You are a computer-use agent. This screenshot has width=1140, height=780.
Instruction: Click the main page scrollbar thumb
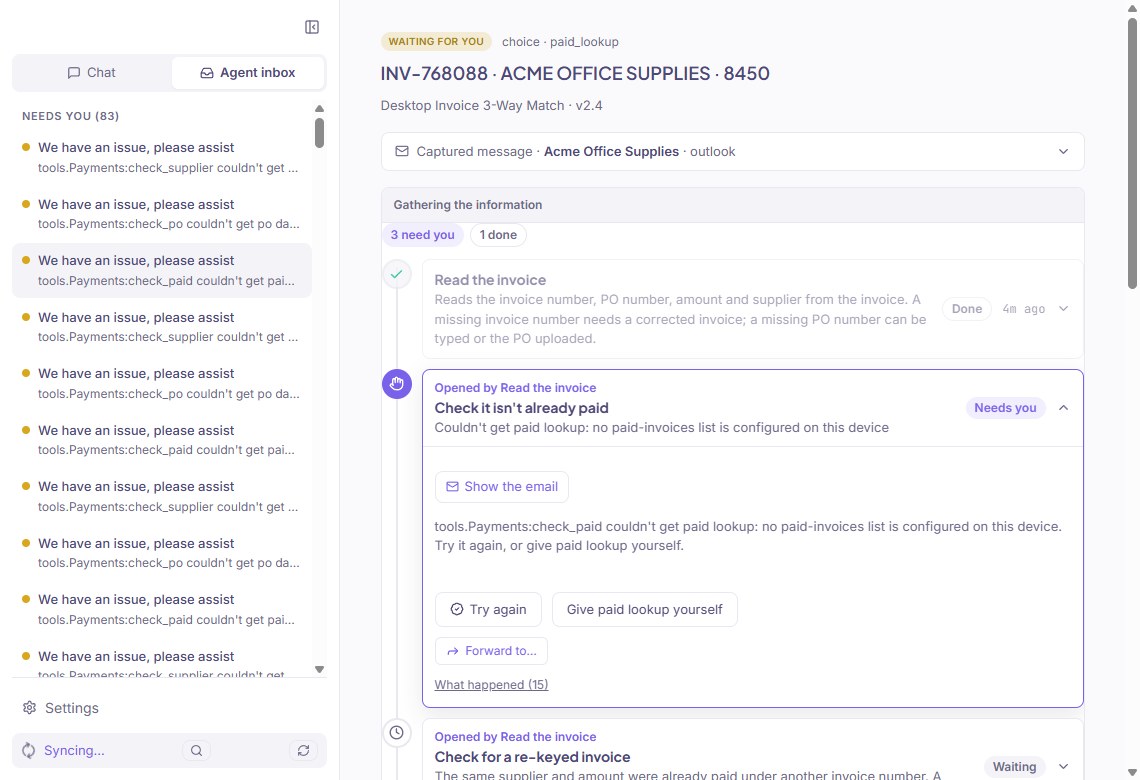click(1132, 154)
